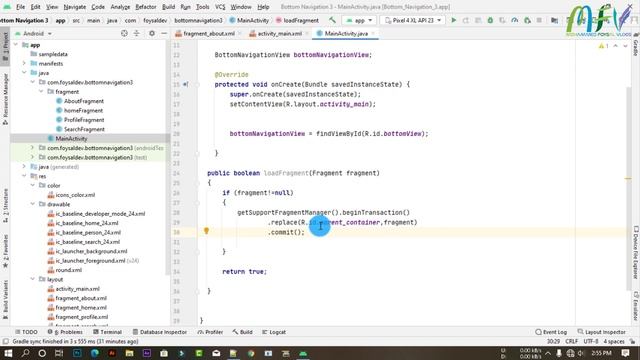Open the Build menu
640x360 pixels.
[x=168, y=7]
